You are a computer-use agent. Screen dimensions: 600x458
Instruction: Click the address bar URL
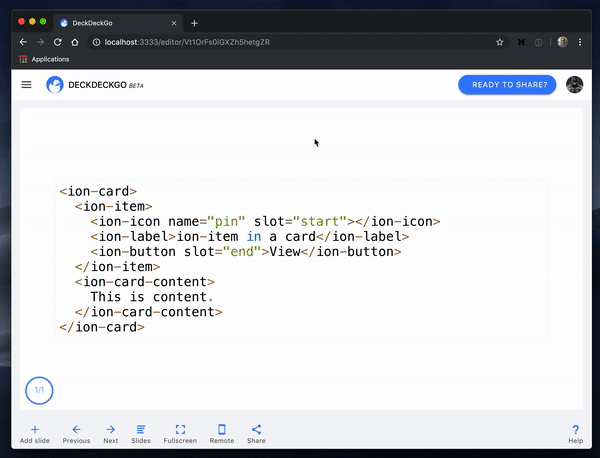tap(187, 42)
